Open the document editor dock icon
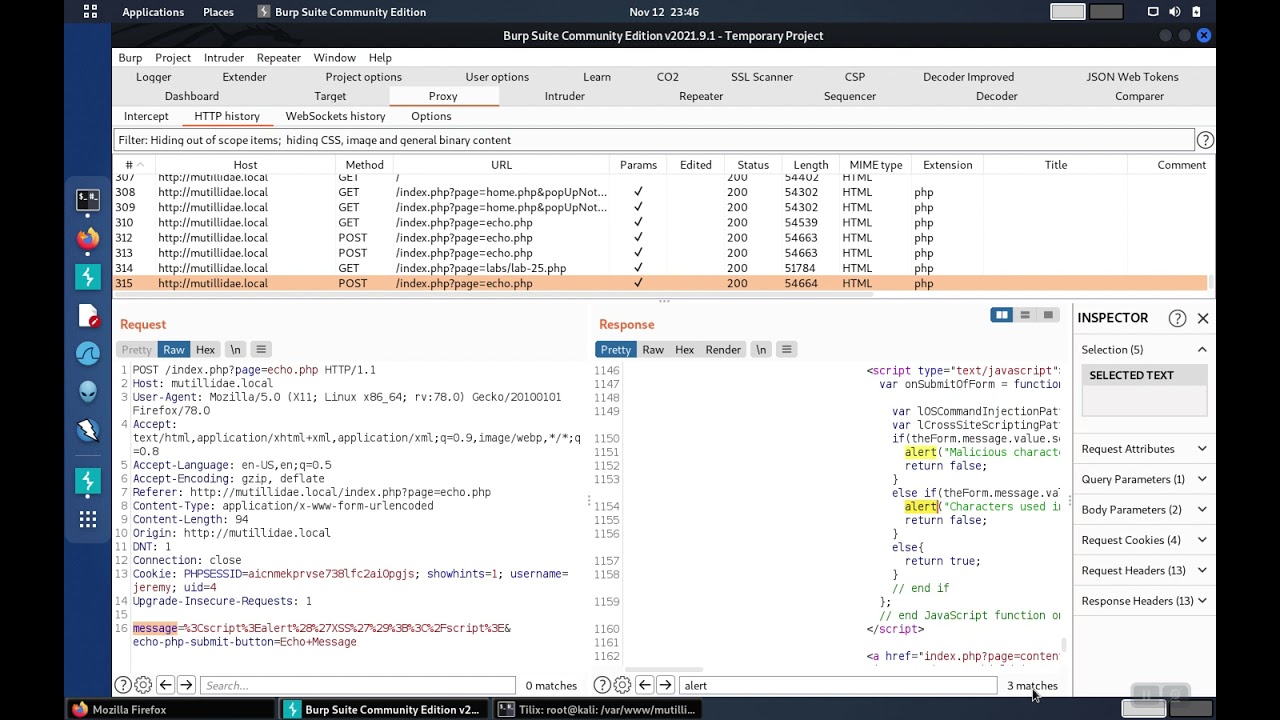 (88, 315)
